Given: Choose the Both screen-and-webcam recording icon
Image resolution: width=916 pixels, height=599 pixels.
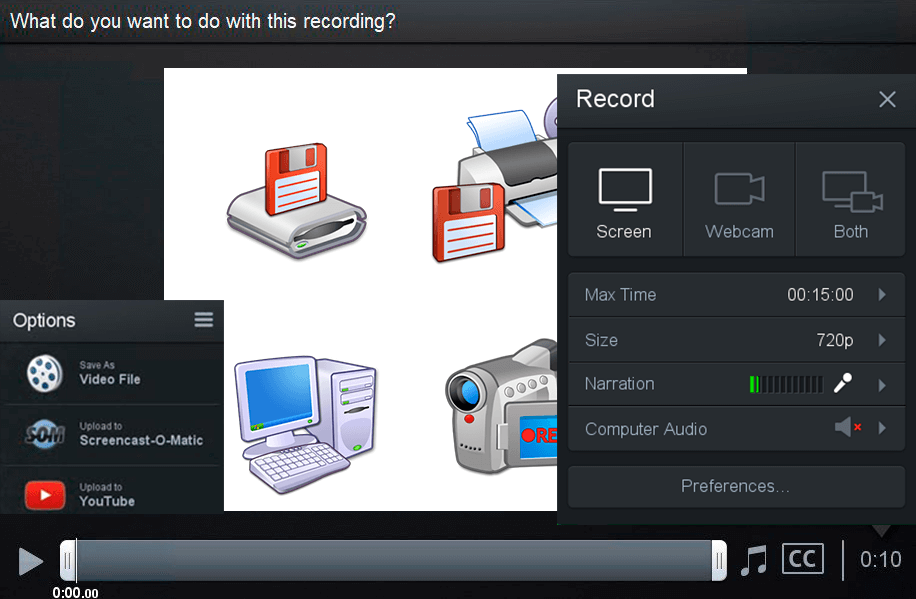Looking at the screenshot, I should [x=849, y=190].
